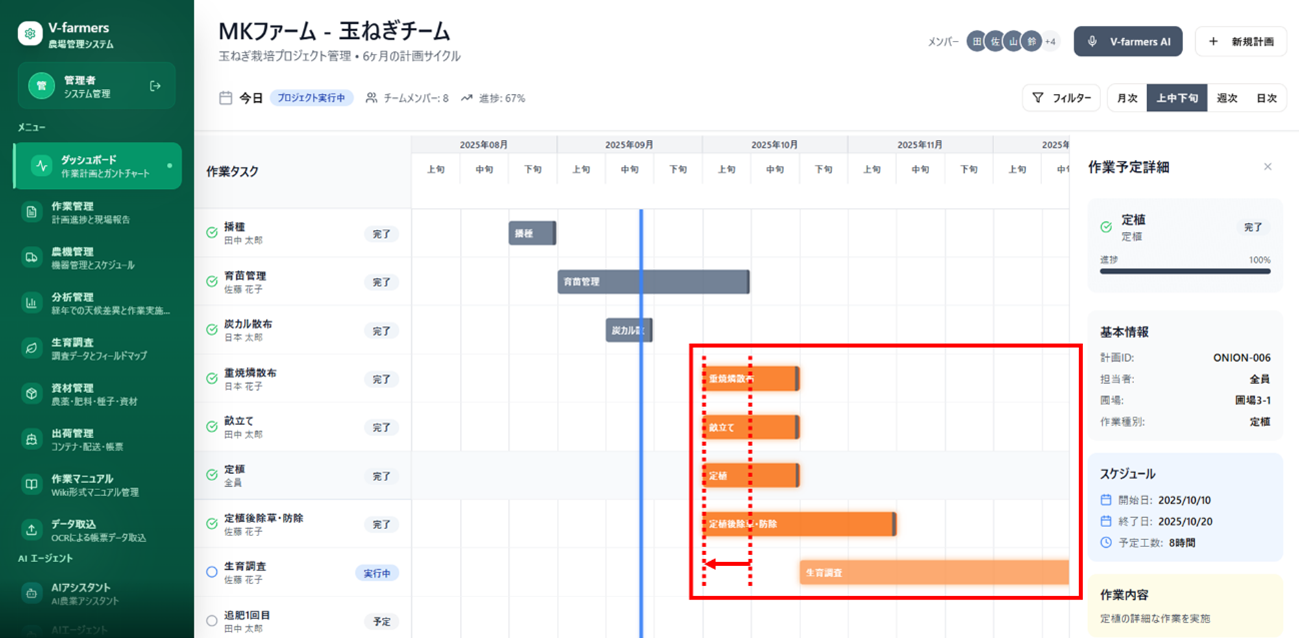The width and height of the screenshot is (1299, 638).
Task: Click the V-farmers logo icon
Action: (31, 34)
